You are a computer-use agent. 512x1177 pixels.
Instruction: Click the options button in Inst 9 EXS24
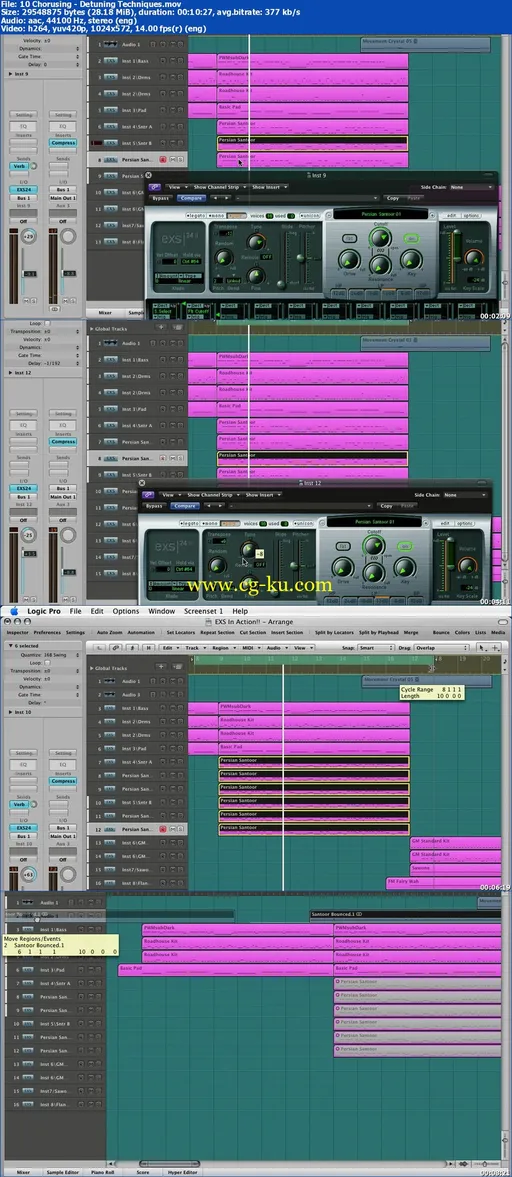471,215
